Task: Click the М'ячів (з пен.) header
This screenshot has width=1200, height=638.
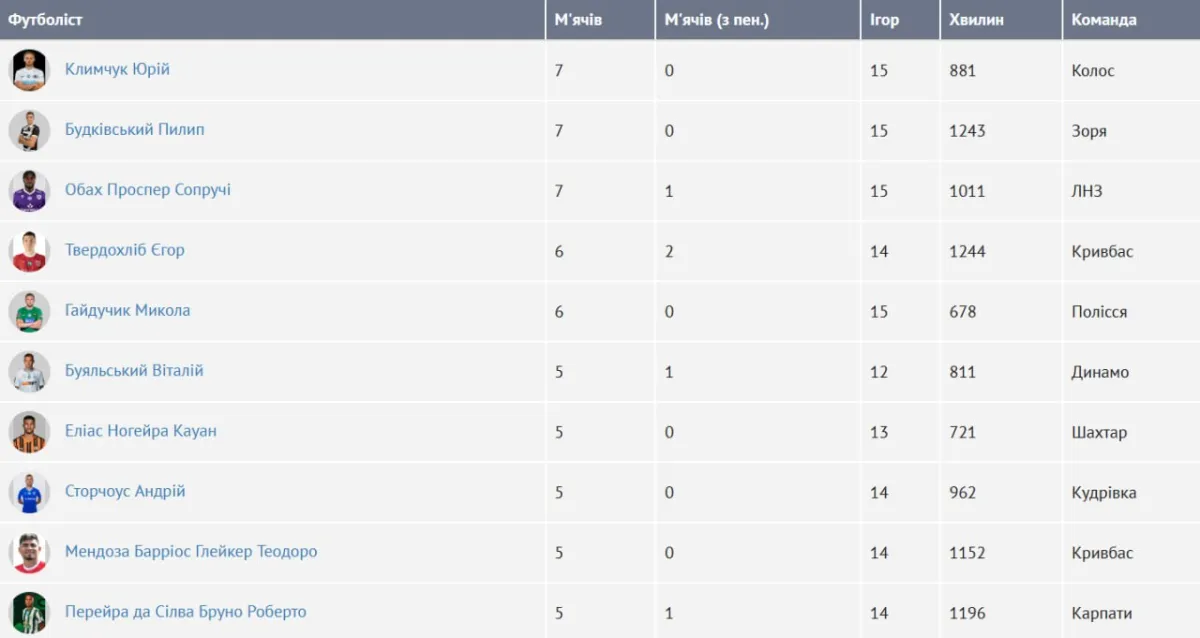Action: (716, 20)
